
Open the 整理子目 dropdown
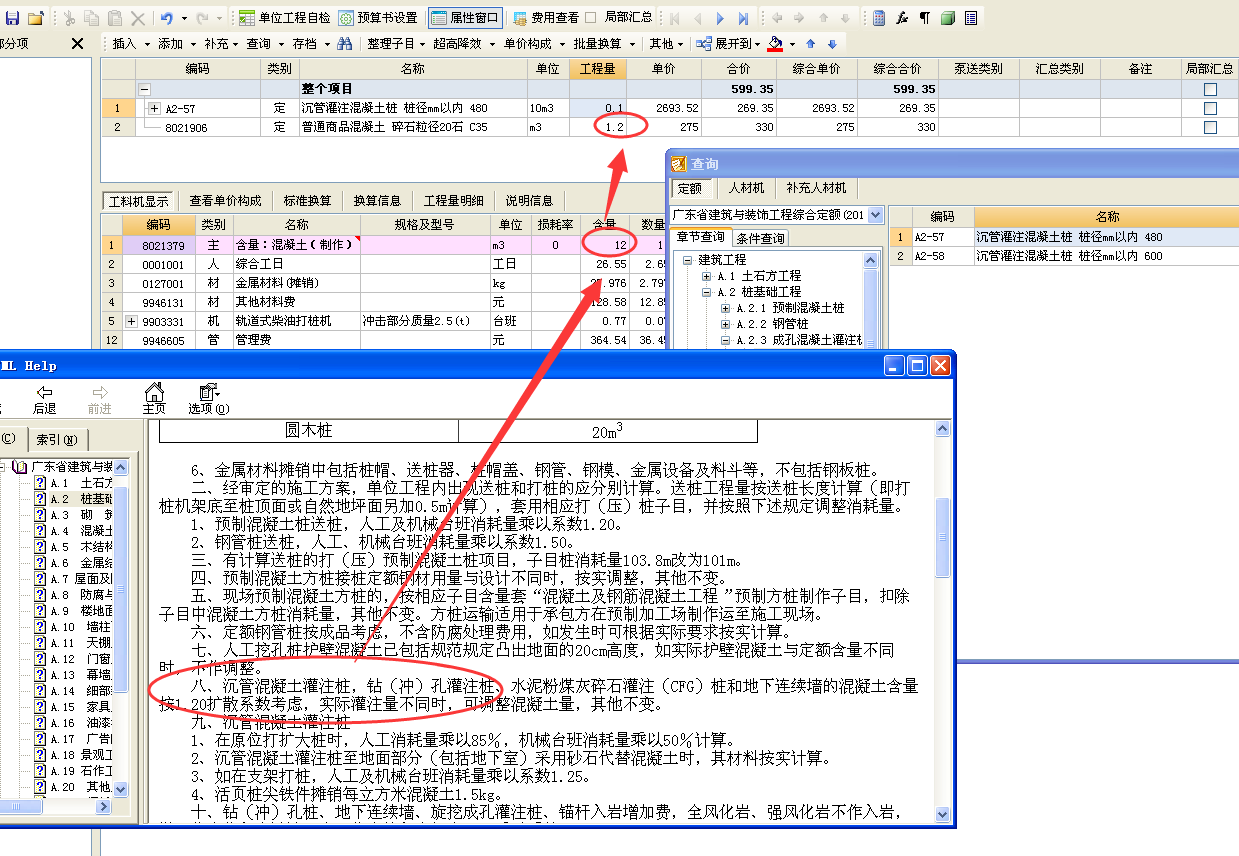click(396, 44)
